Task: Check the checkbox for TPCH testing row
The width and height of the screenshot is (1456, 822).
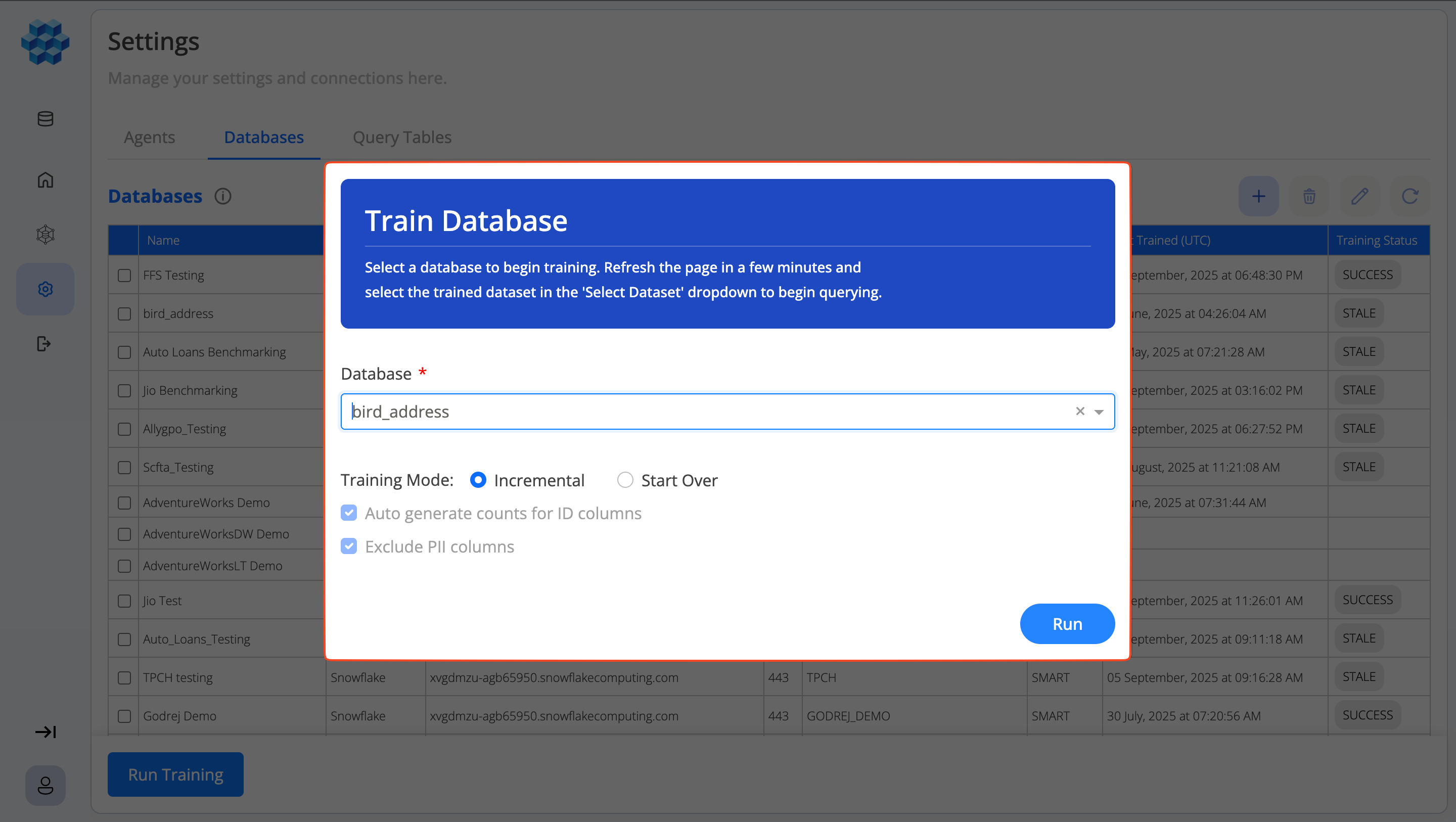Action: 124,677
